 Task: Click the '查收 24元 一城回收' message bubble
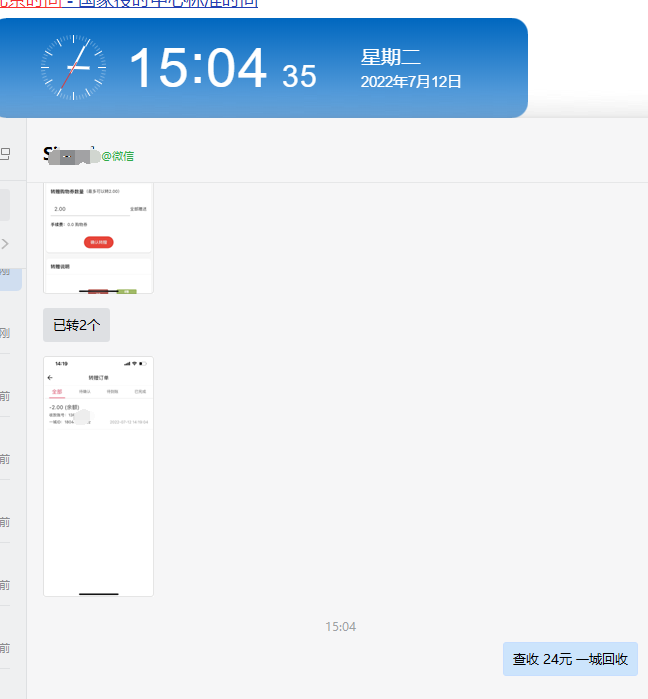point(570,659)
